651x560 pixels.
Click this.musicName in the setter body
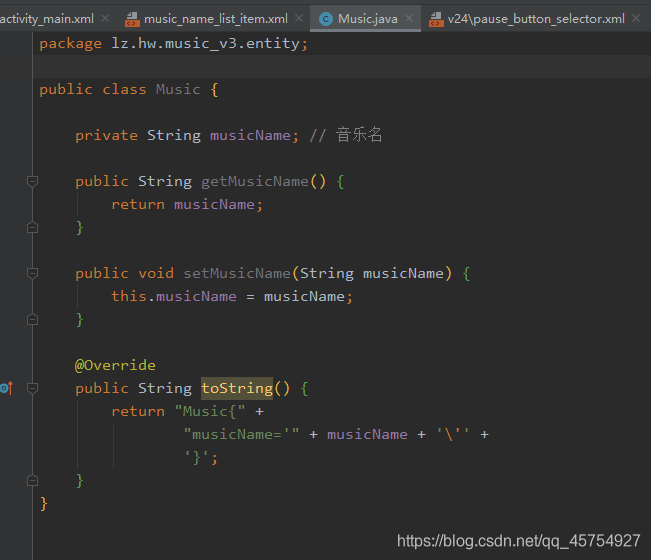[x=174, y=296]
